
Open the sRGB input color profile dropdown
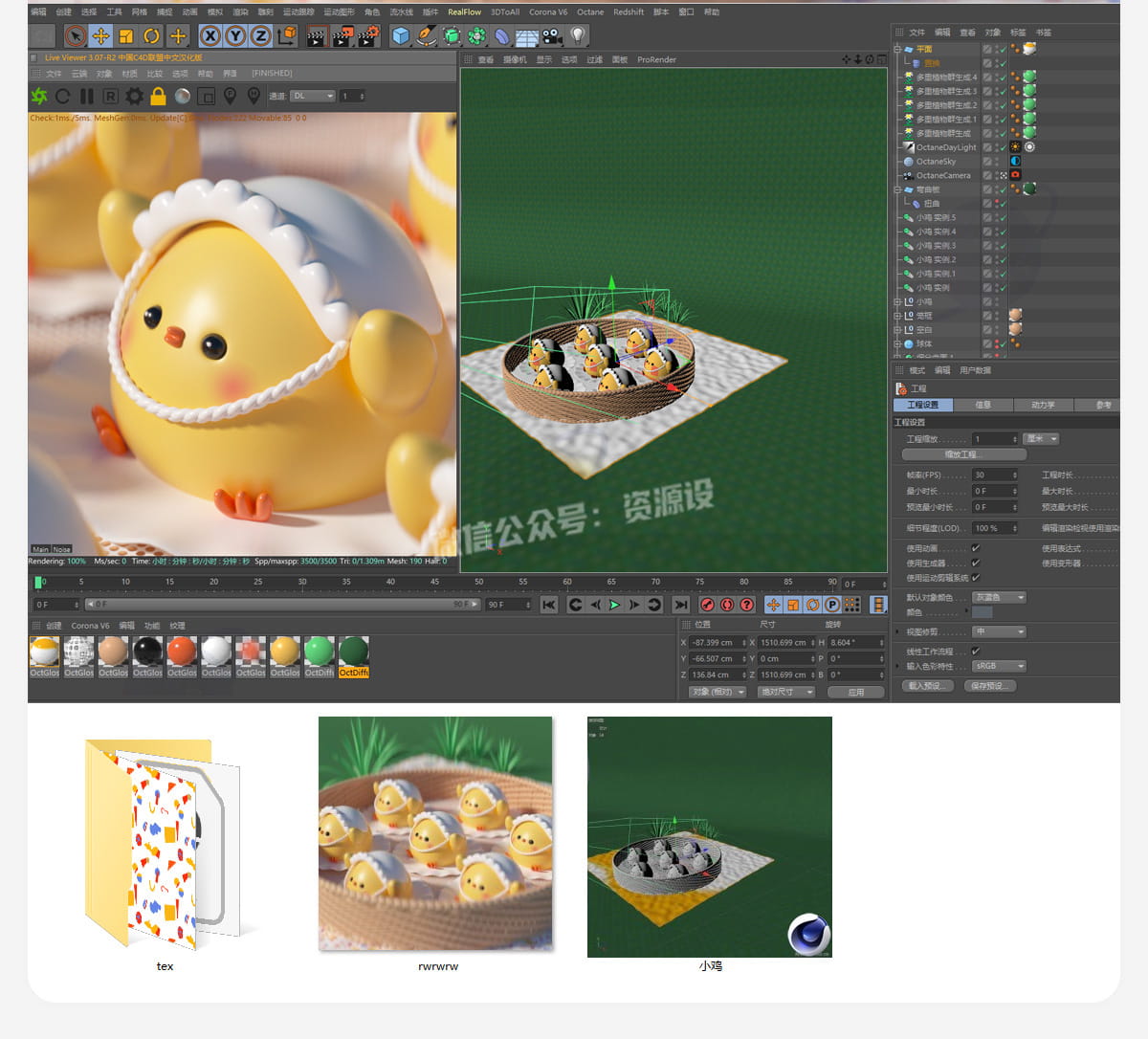999,666
